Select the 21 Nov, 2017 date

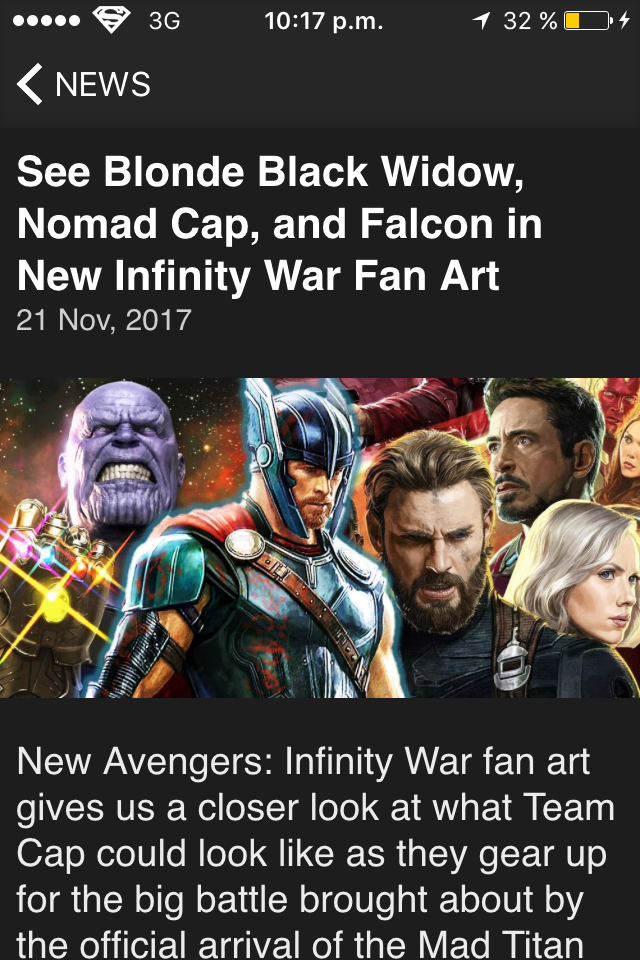[x=104, y=320]
